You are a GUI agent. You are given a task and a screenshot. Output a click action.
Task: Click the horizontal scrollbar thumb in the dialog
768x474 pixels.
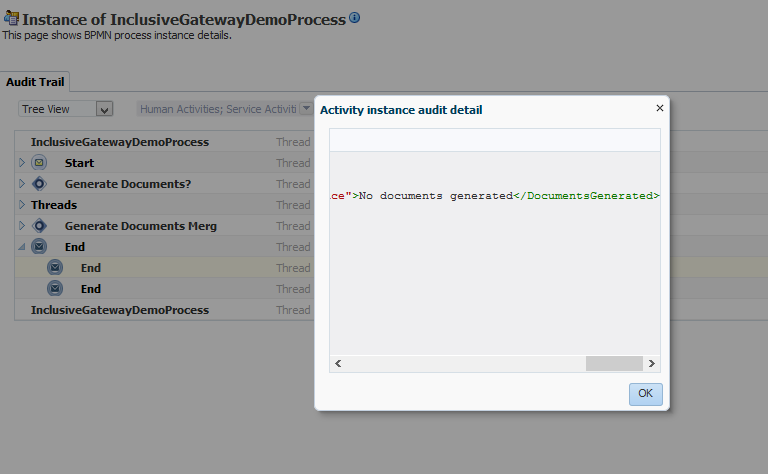coord(613,364)
